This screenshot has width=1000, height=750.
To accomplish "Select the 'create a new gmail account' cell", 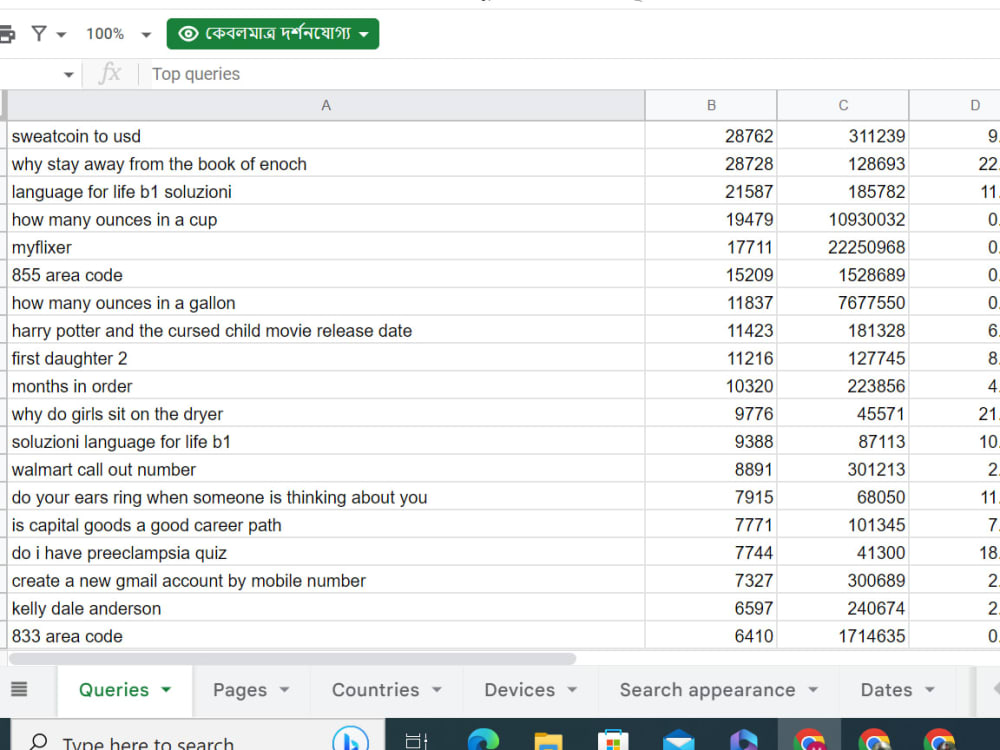I will tap(326, 580).
